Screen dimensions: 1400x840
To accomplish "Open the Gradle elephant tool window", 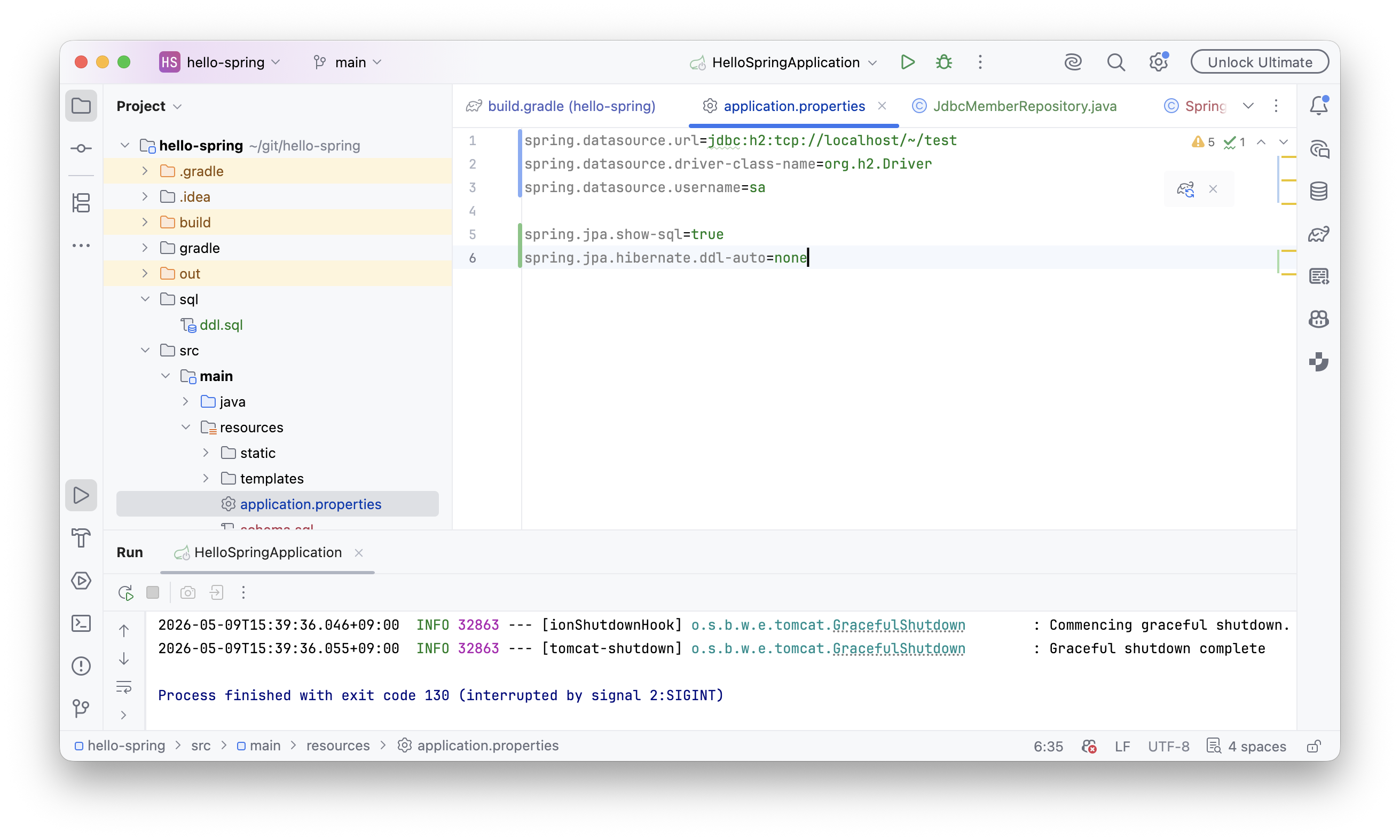I will point(1318,234).
